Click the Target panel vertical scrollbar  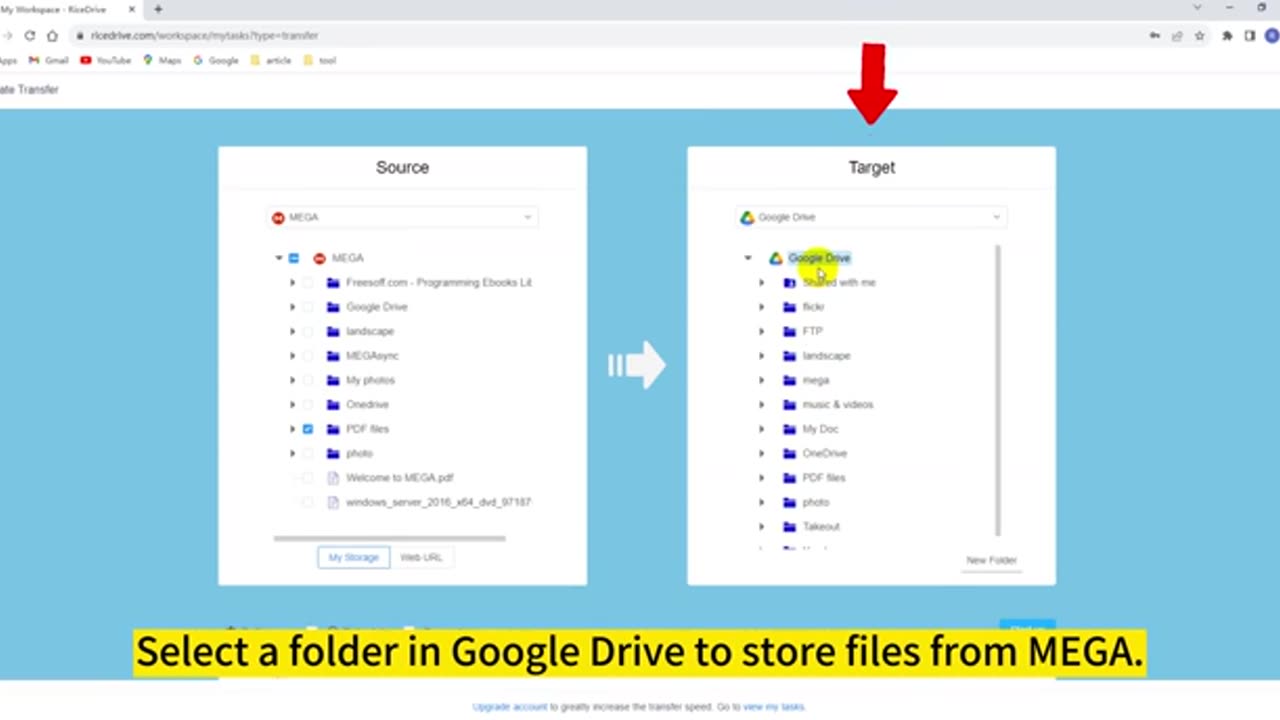[x=998, y=390]
